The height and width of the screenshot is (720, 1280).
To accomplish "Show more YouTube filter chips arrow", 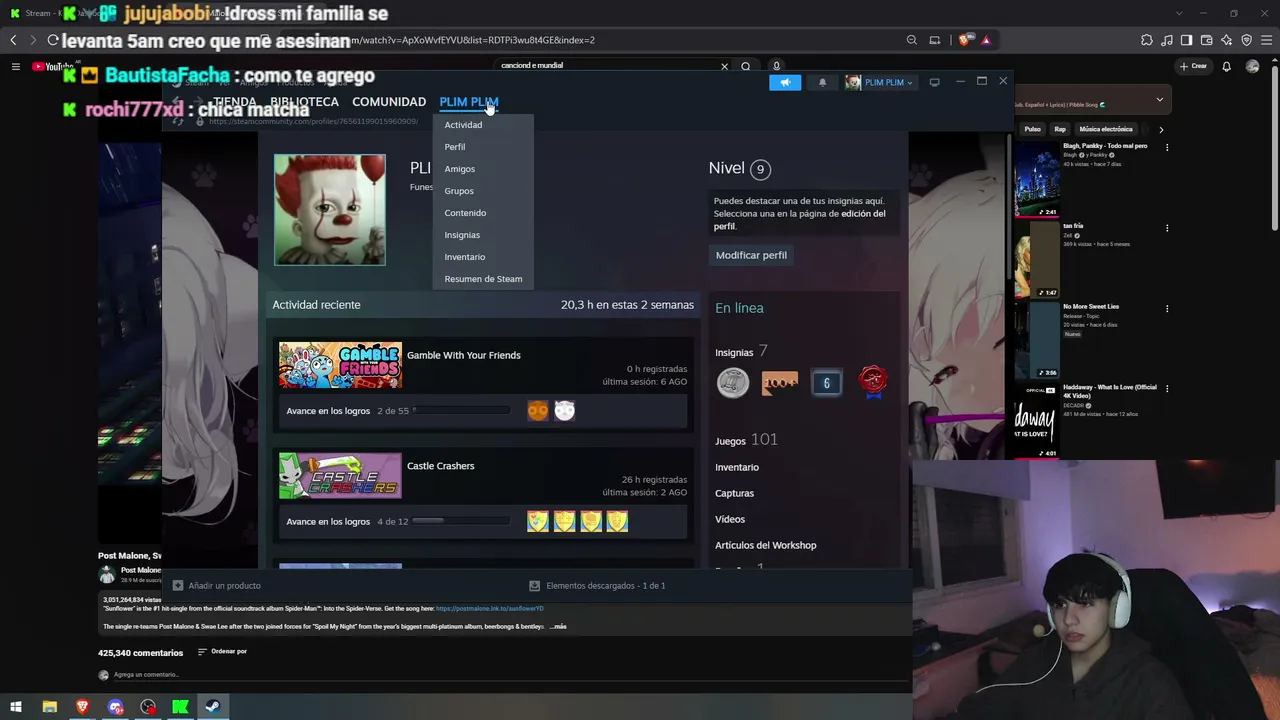I will point(1161,129).
